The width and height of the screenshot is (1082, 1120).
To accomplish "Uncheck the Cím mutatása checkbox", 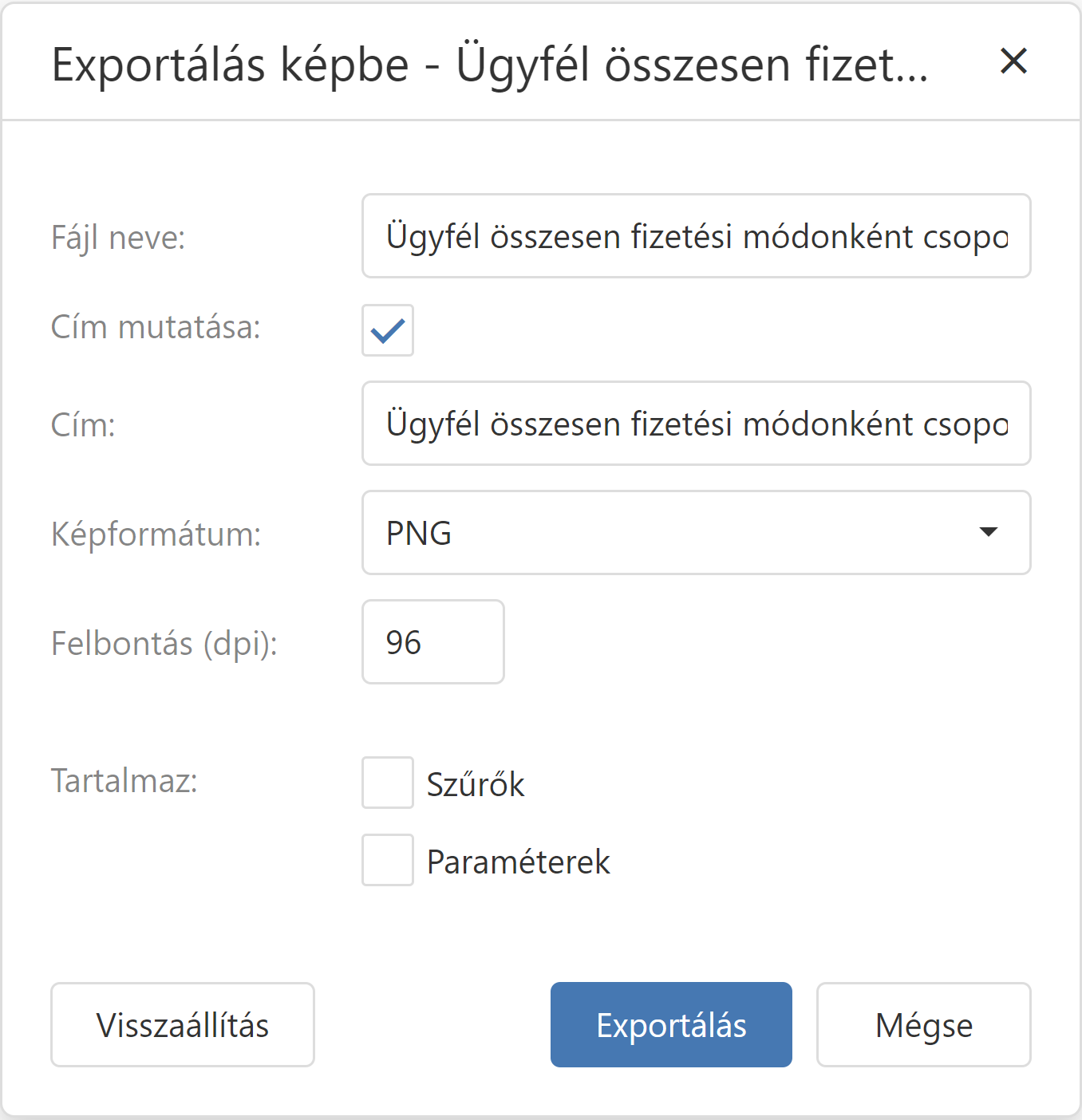I will pyautogui.click(x=388, y=330).
